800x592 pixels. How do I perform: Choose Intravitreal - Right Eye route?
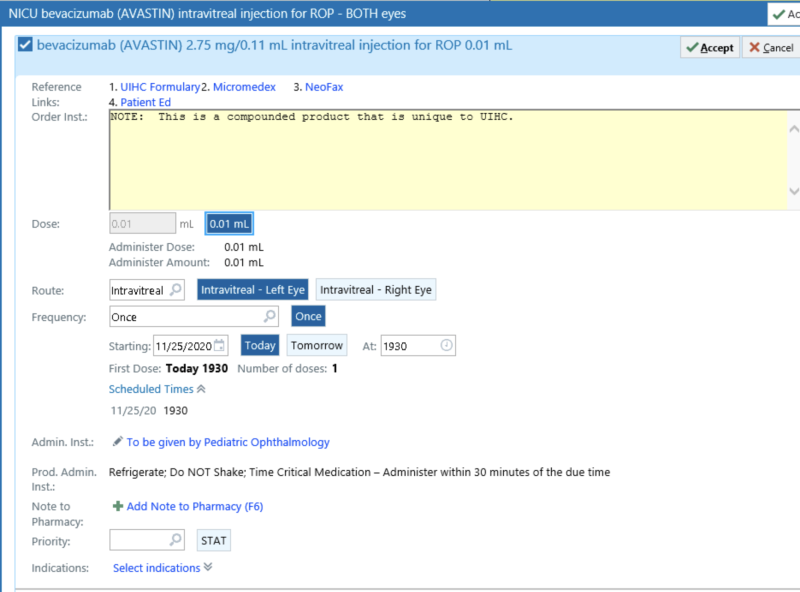coord(376,290)
